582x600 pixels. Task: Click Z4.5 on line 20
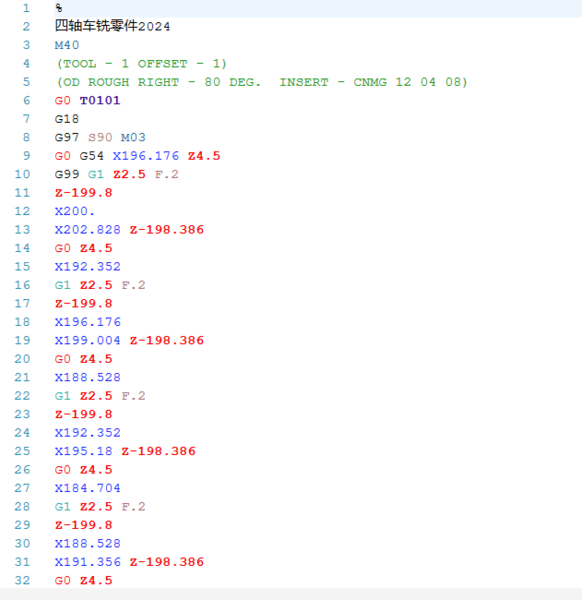click(x=96, y=359)
